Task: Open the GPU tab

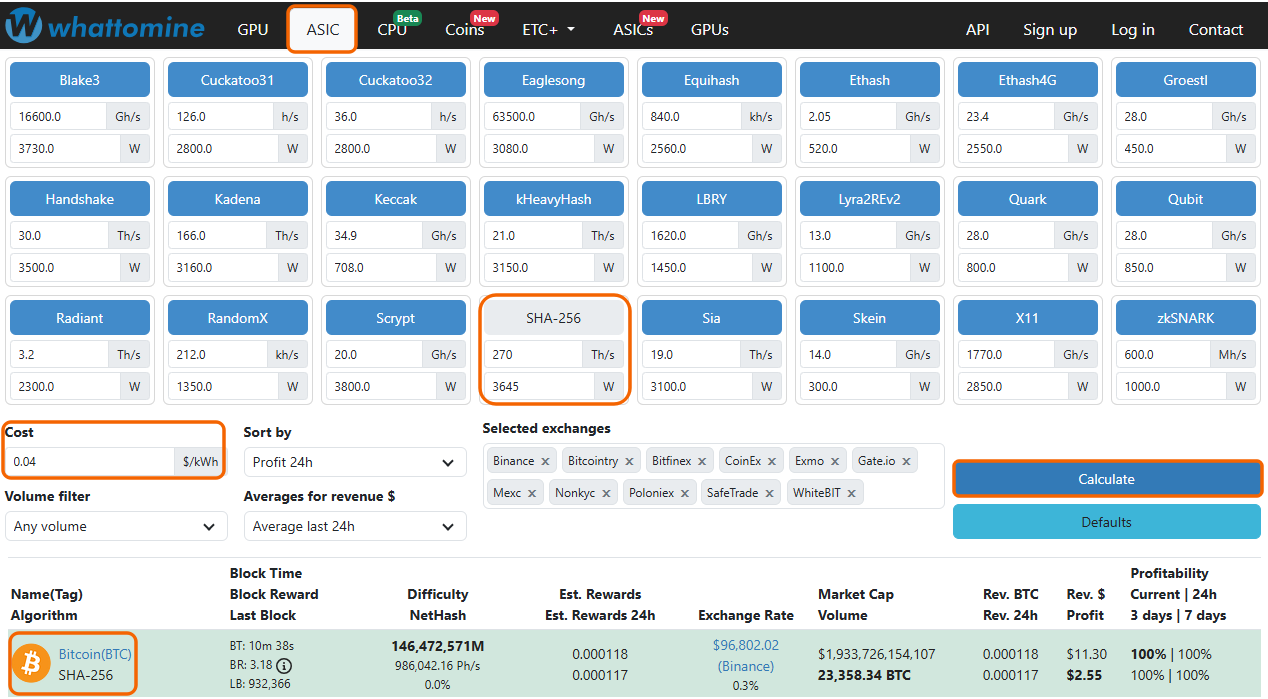Action: pos(253,30)
